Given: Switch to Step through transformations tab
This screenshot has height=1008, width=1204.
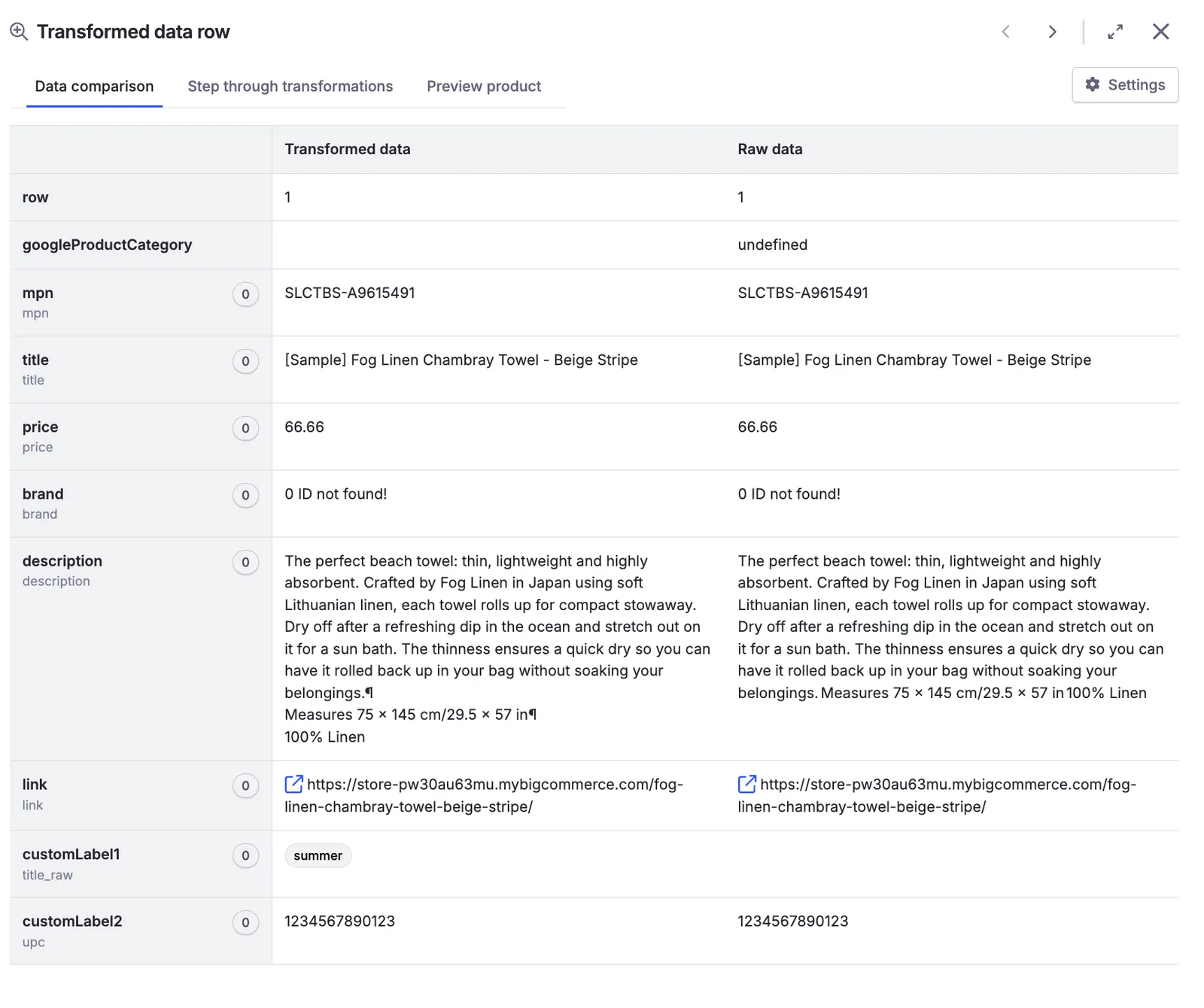Looking at the screenshot, I should point(290,87).
